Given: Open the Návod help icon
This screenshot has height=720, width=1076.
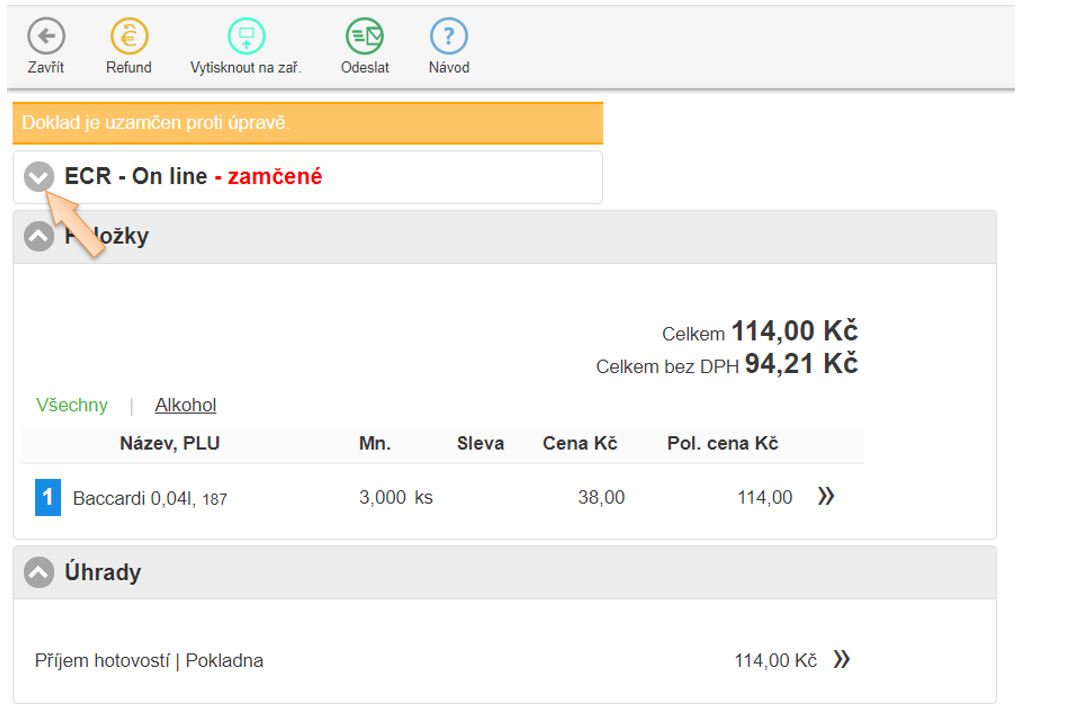Looking at the screenshot, I should [x=449, y=38].
